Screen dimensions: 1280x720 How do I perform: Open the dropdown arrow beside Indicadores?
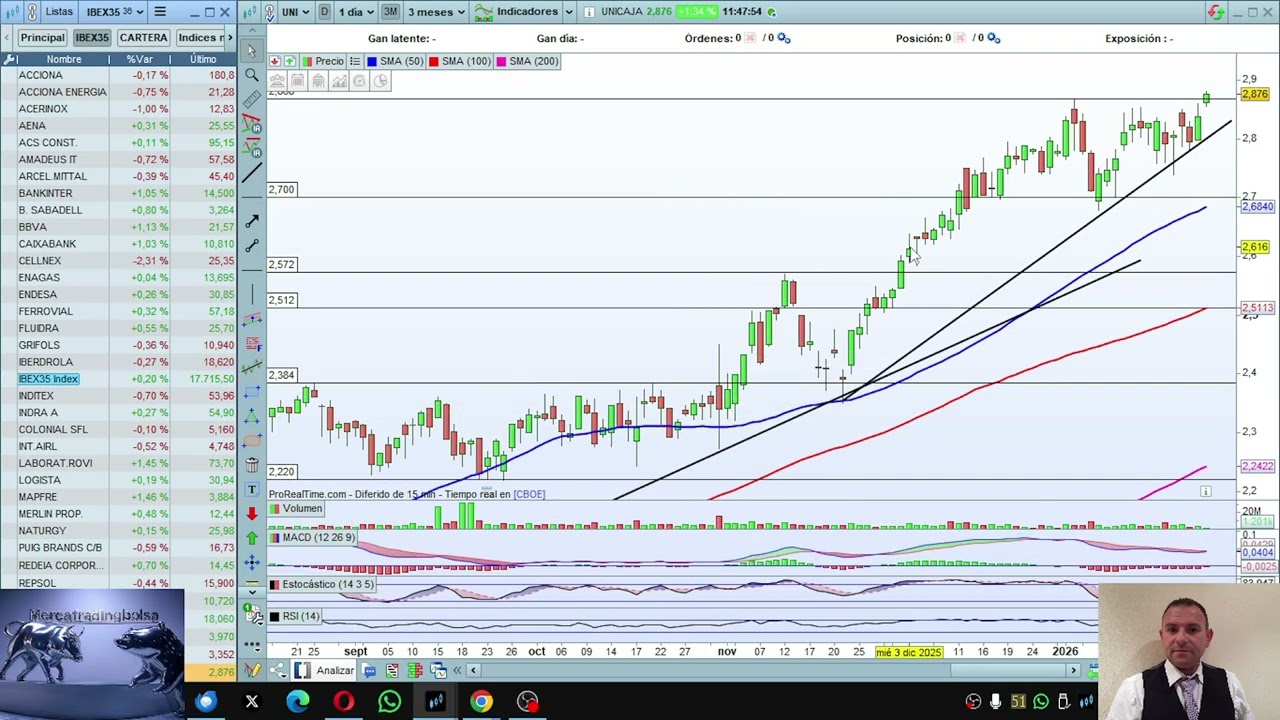pyautogui.click(x=569, y=12)
